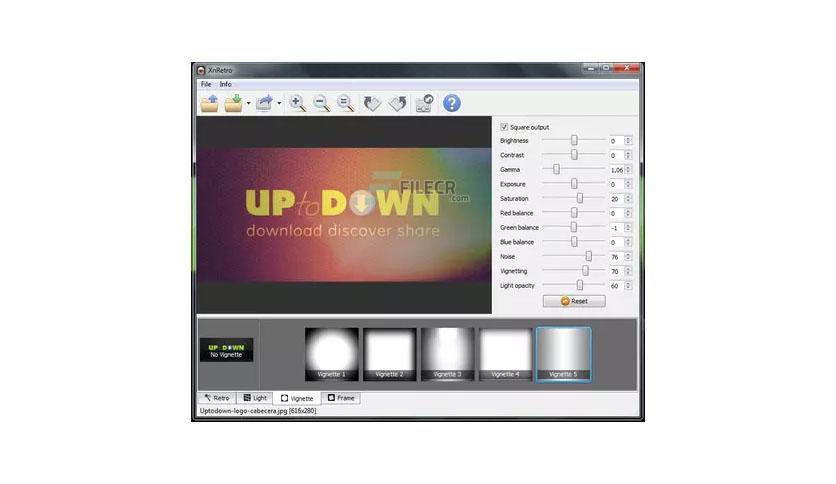Viewport: 836px width, 484px height.
Task: Click the Saturation slider handle
Action: (580, 198)
